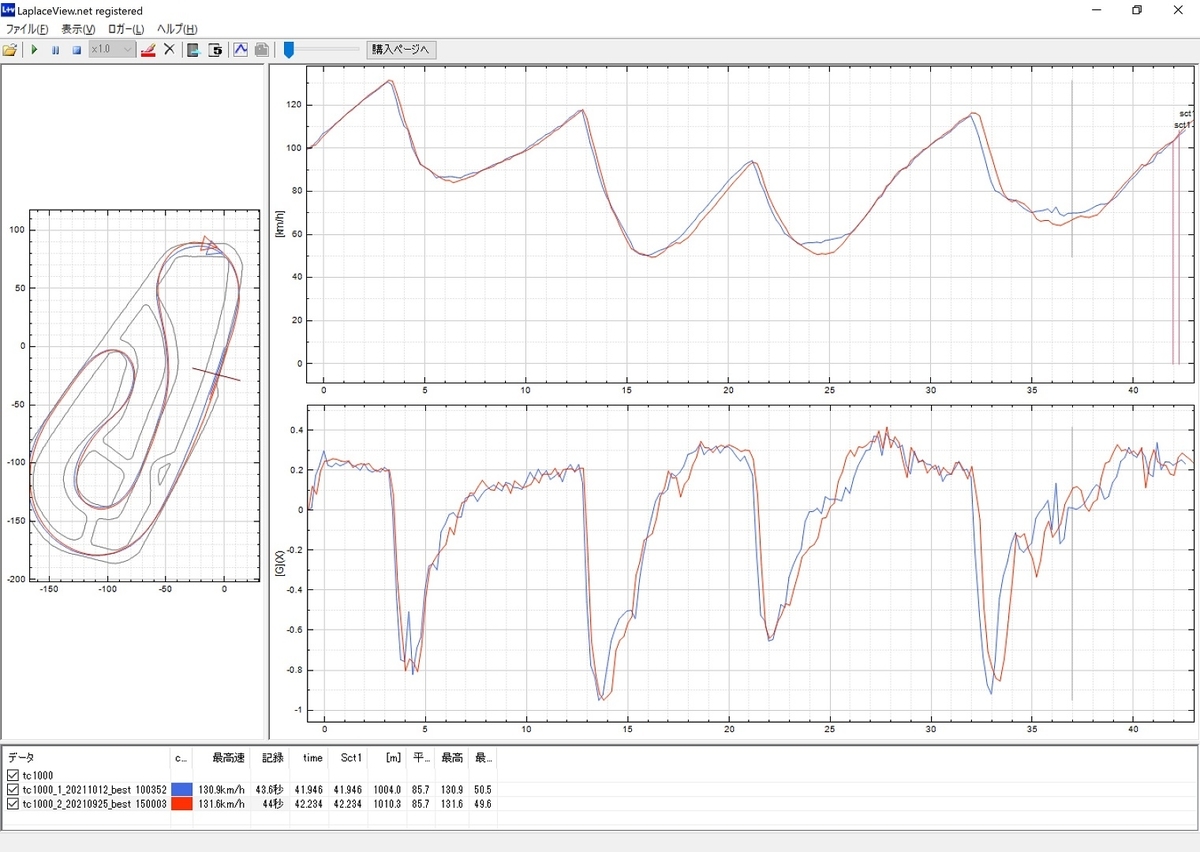Click the X delete toolbar icon

[x=169, y=49]
